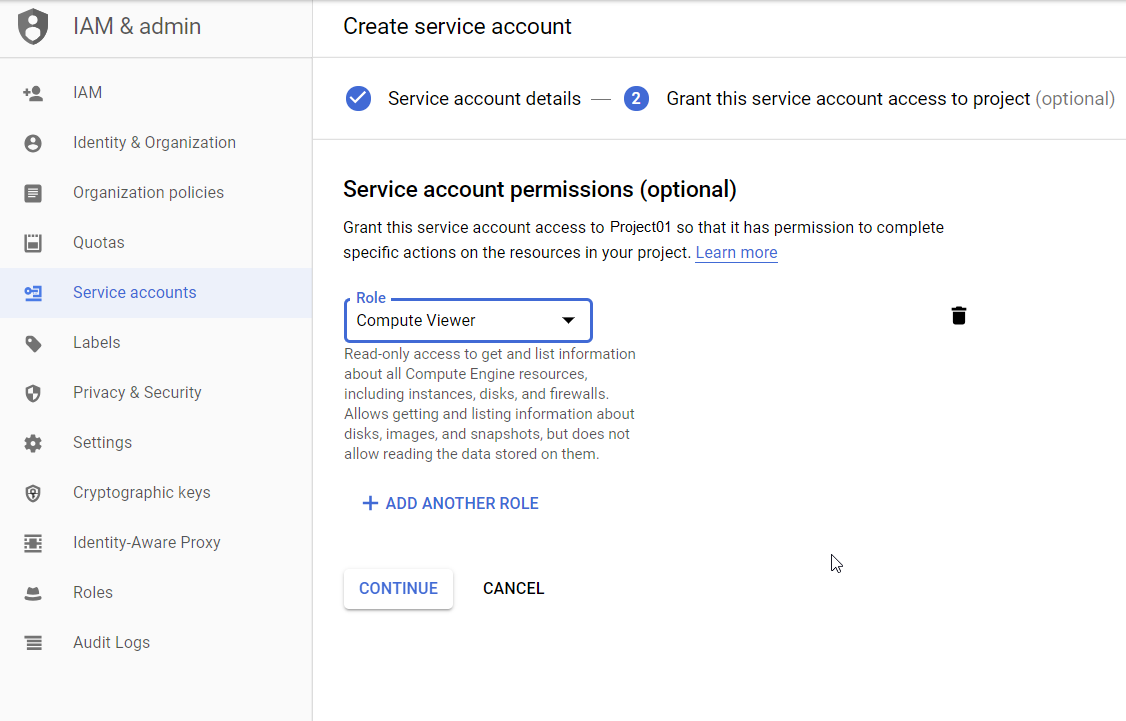Open Quotas using its sidebar icon
The height and width of the screenshot is (721, 1126).
coord(33,242)
